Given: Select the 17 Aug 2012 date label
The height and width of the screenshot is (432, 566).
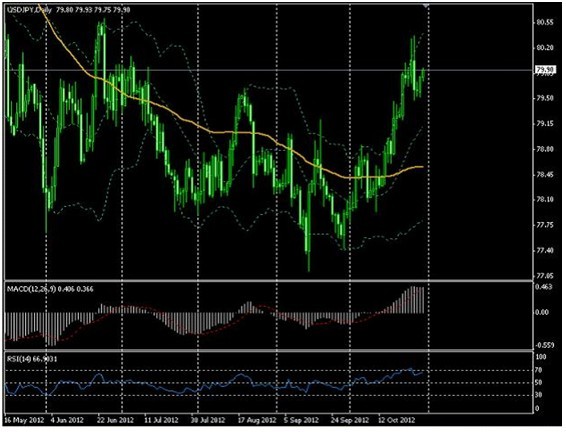Looking at the screenshot, I should (x=257, y=420).
